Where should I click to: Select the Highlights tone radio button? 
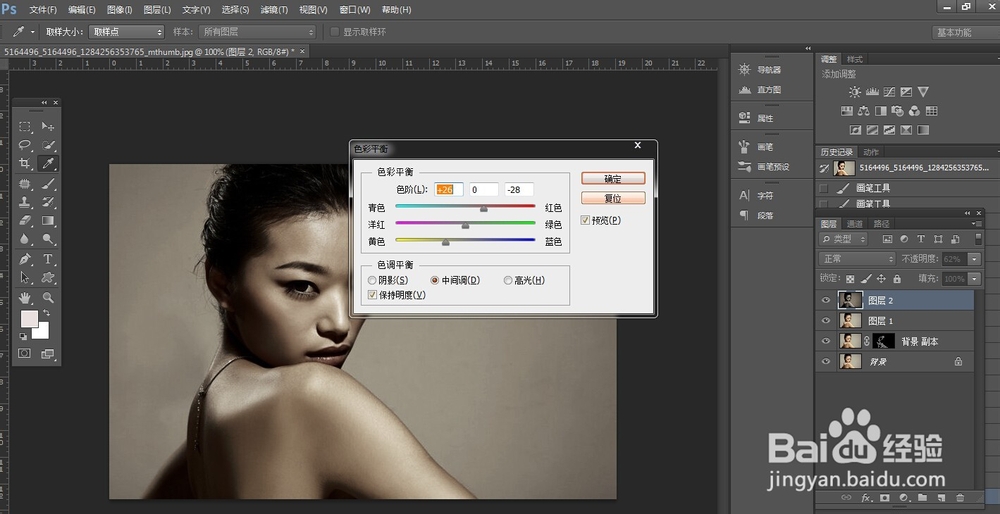click(509, 280)
